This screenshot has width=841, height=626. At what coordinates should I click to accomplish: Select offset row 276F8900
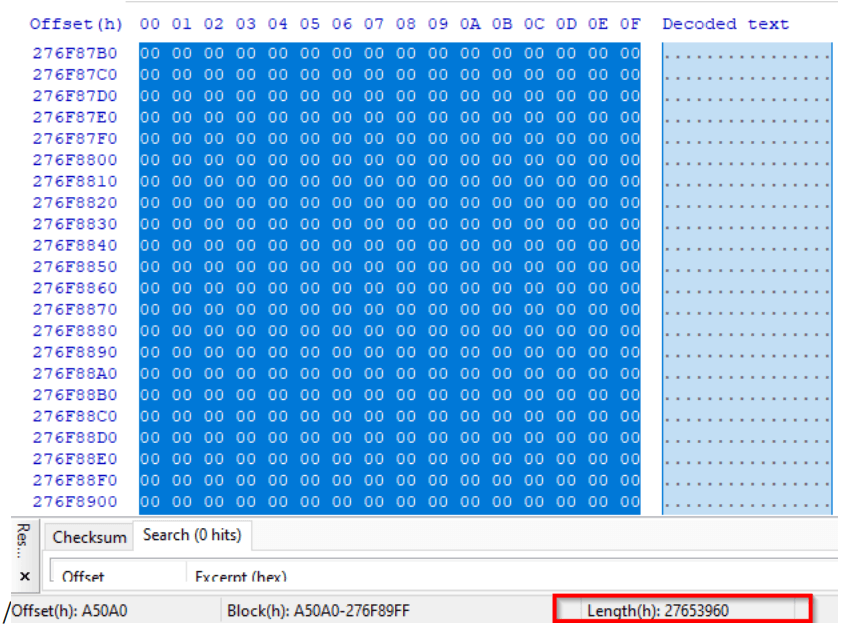[75, 502]
